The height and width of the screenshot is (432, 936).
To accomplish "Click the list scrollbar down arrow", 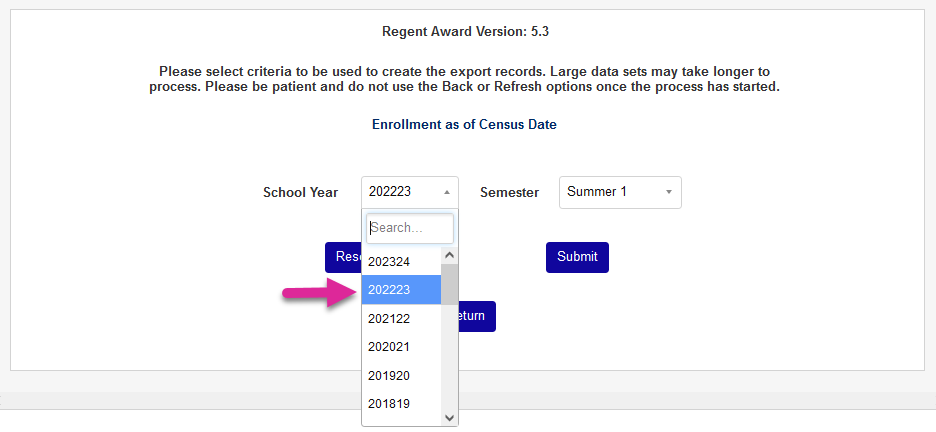I will (450, 417).
